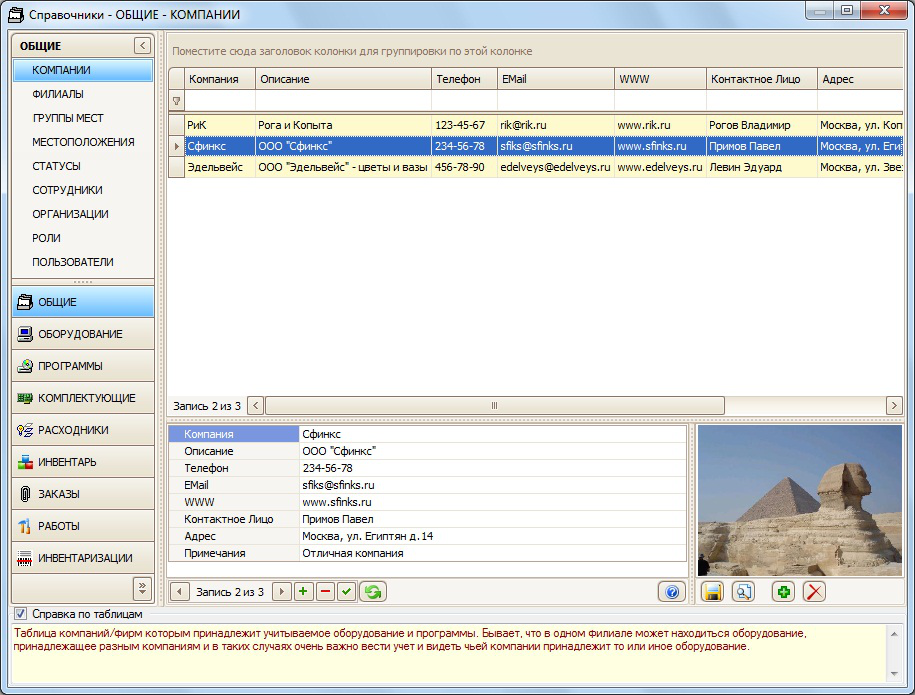
Task: Click the filter cell under Компания column
Action: [x=220, y=101]
